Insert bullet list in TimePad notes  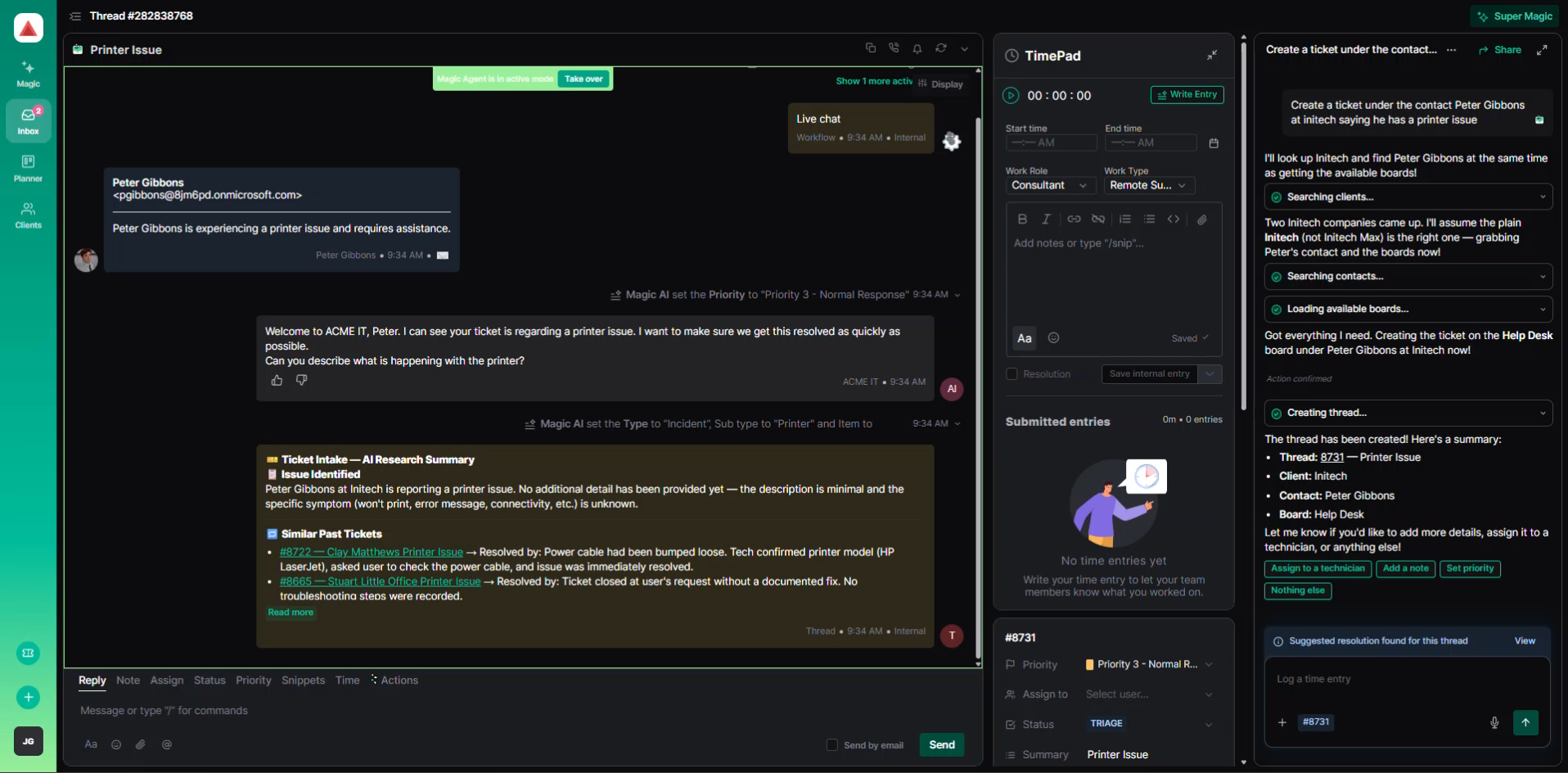(1149, 219)
